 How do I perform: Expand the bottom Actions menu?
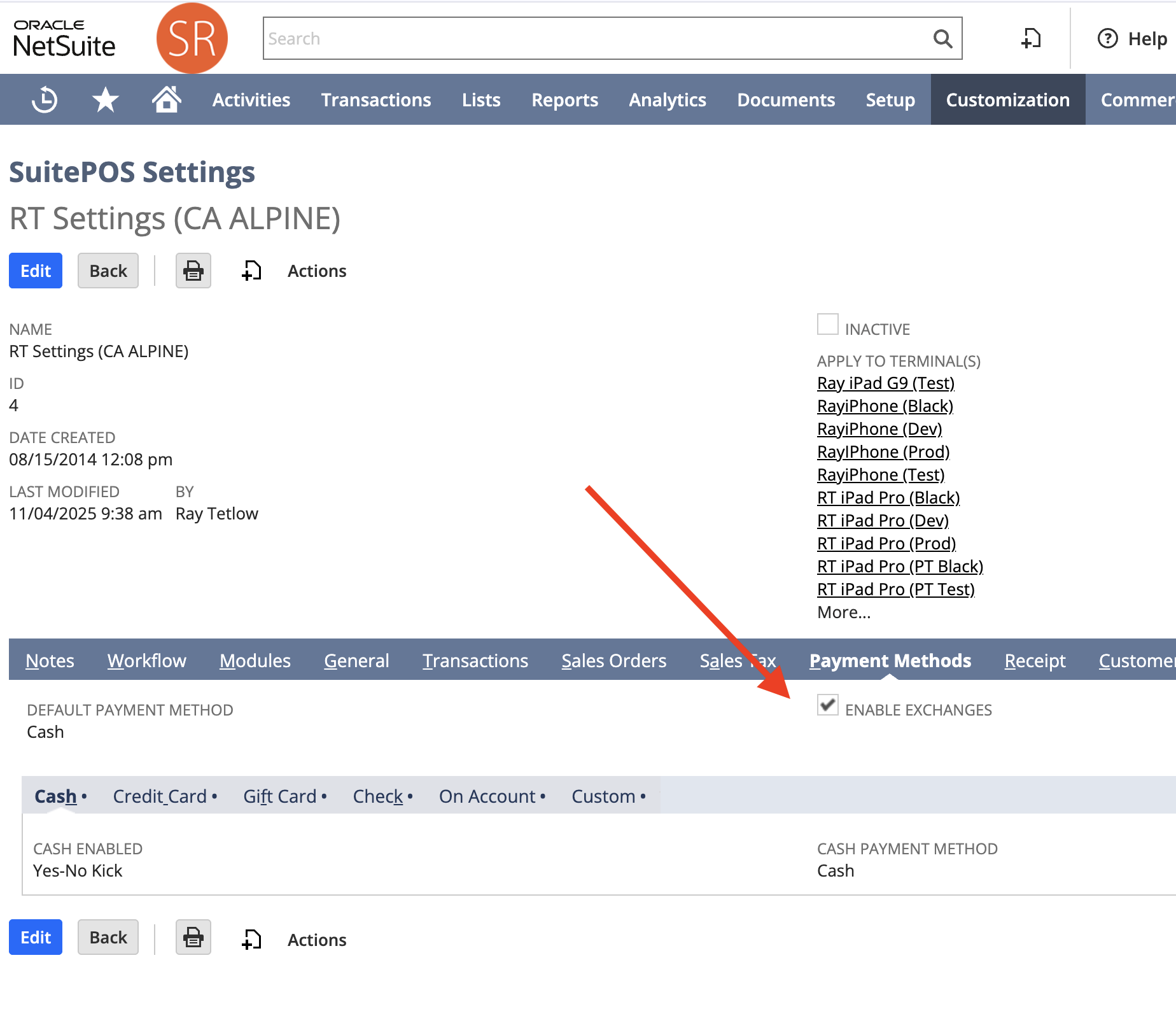316,940
